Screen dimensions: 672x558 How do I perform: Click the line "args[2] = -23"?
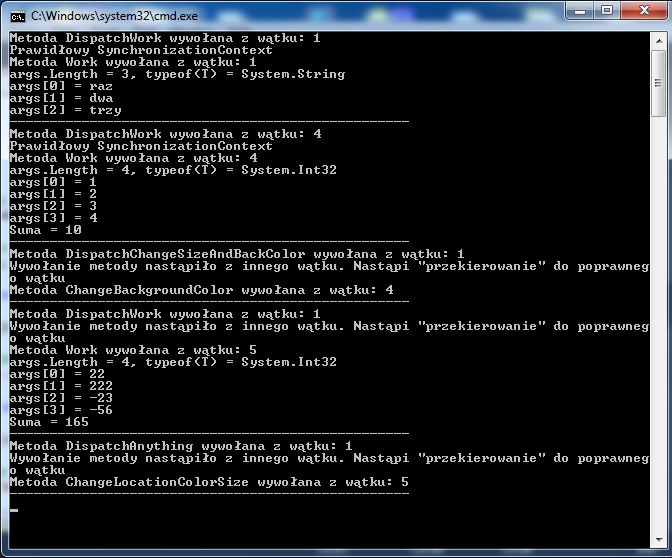[x=61, y=398]
